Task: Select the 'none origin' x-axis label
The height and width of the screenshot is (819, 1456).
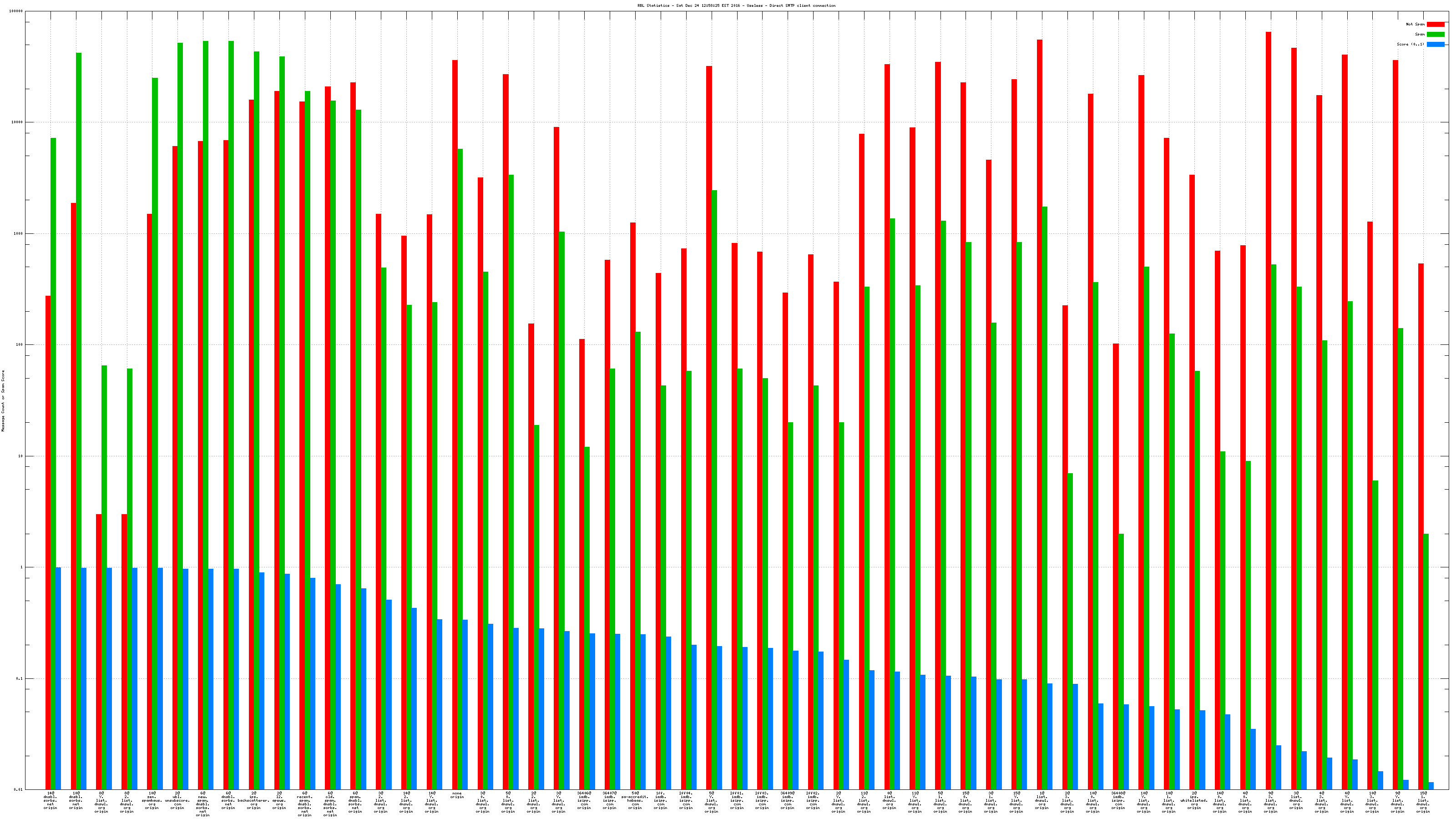Action: (x=457, y=795)
